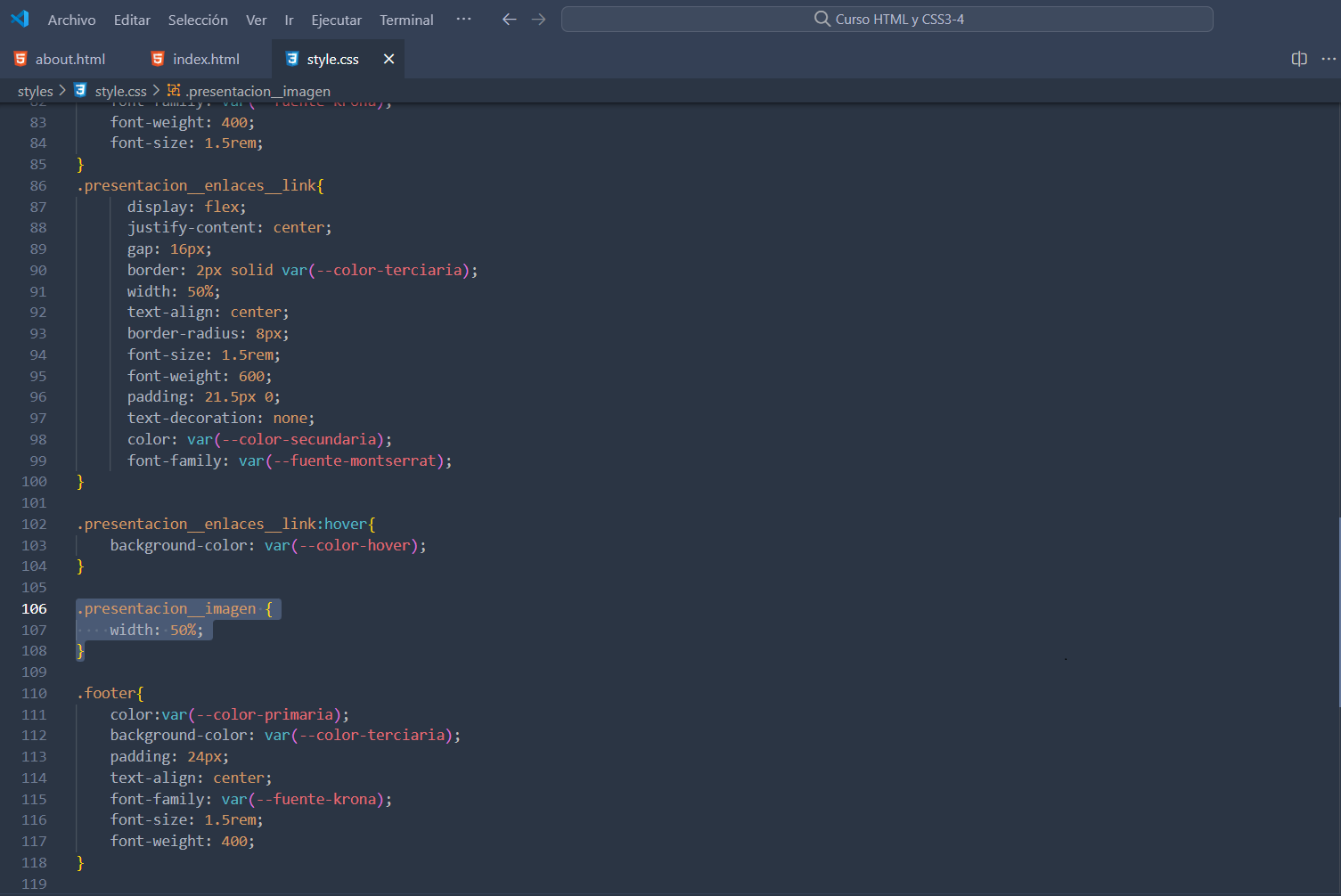
Task: Split the editor to the right
Action: pos(1299,59)
